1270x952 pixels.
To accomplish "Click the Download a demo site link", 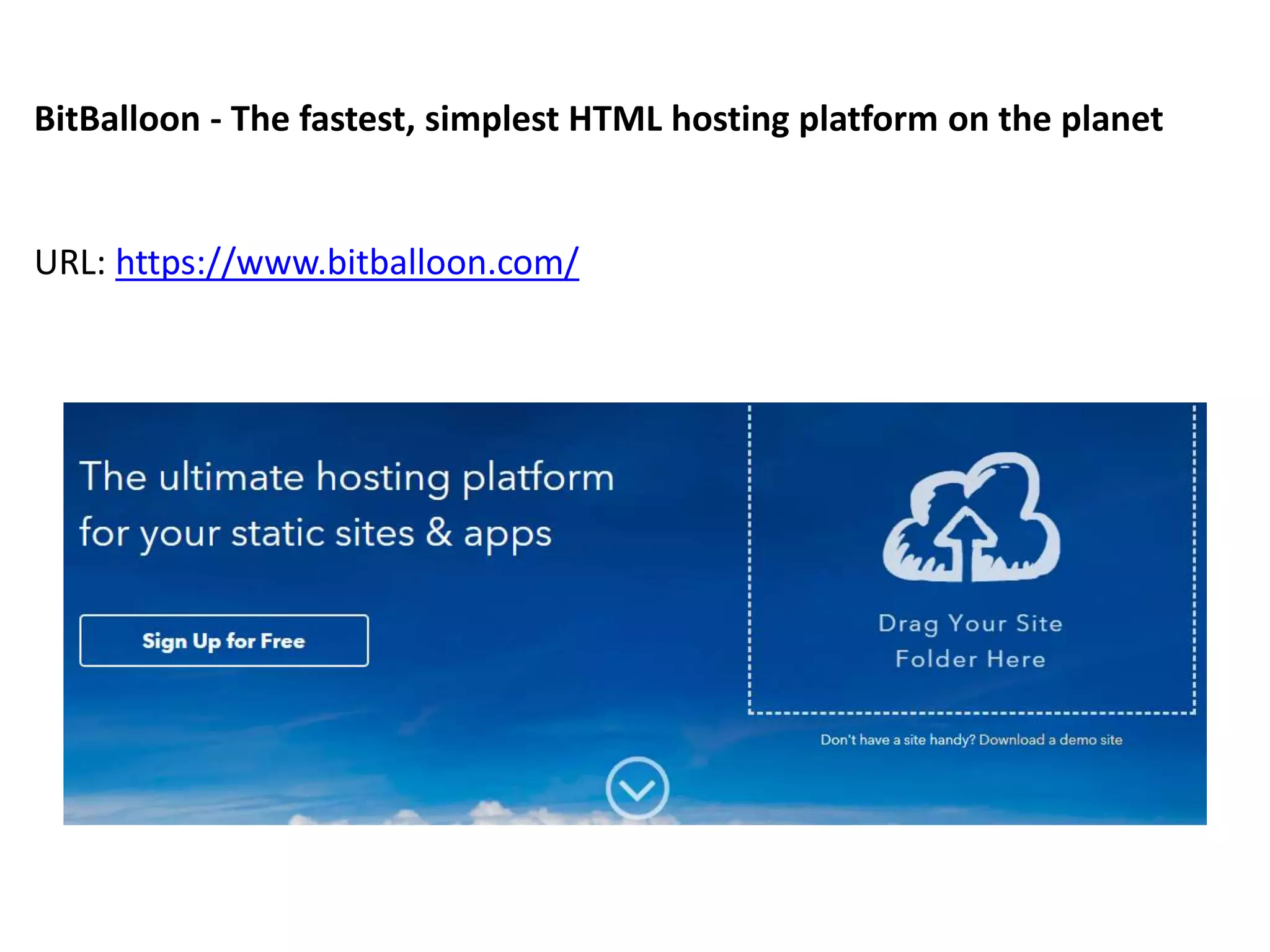I will pos(1050,739).
